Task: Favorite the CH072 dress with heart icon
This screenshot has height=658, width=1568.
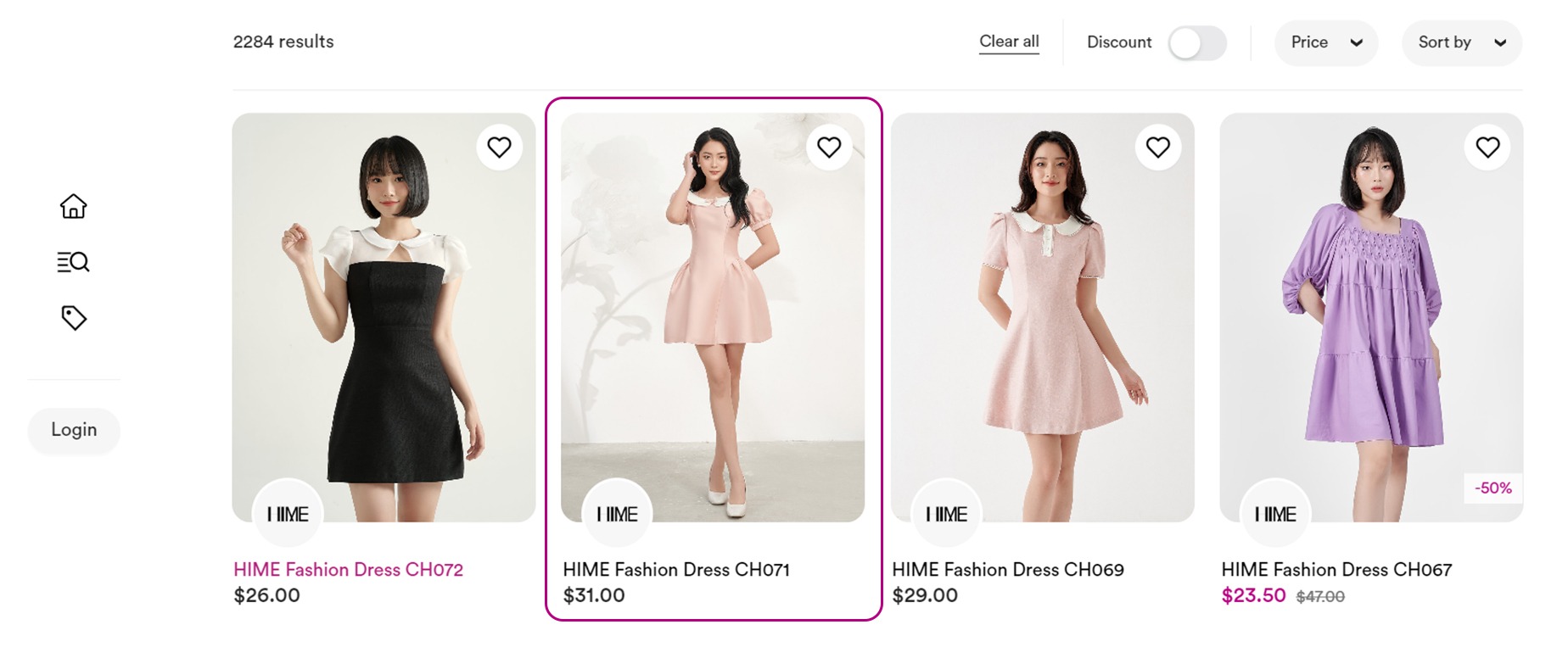Action: (500, 148)
